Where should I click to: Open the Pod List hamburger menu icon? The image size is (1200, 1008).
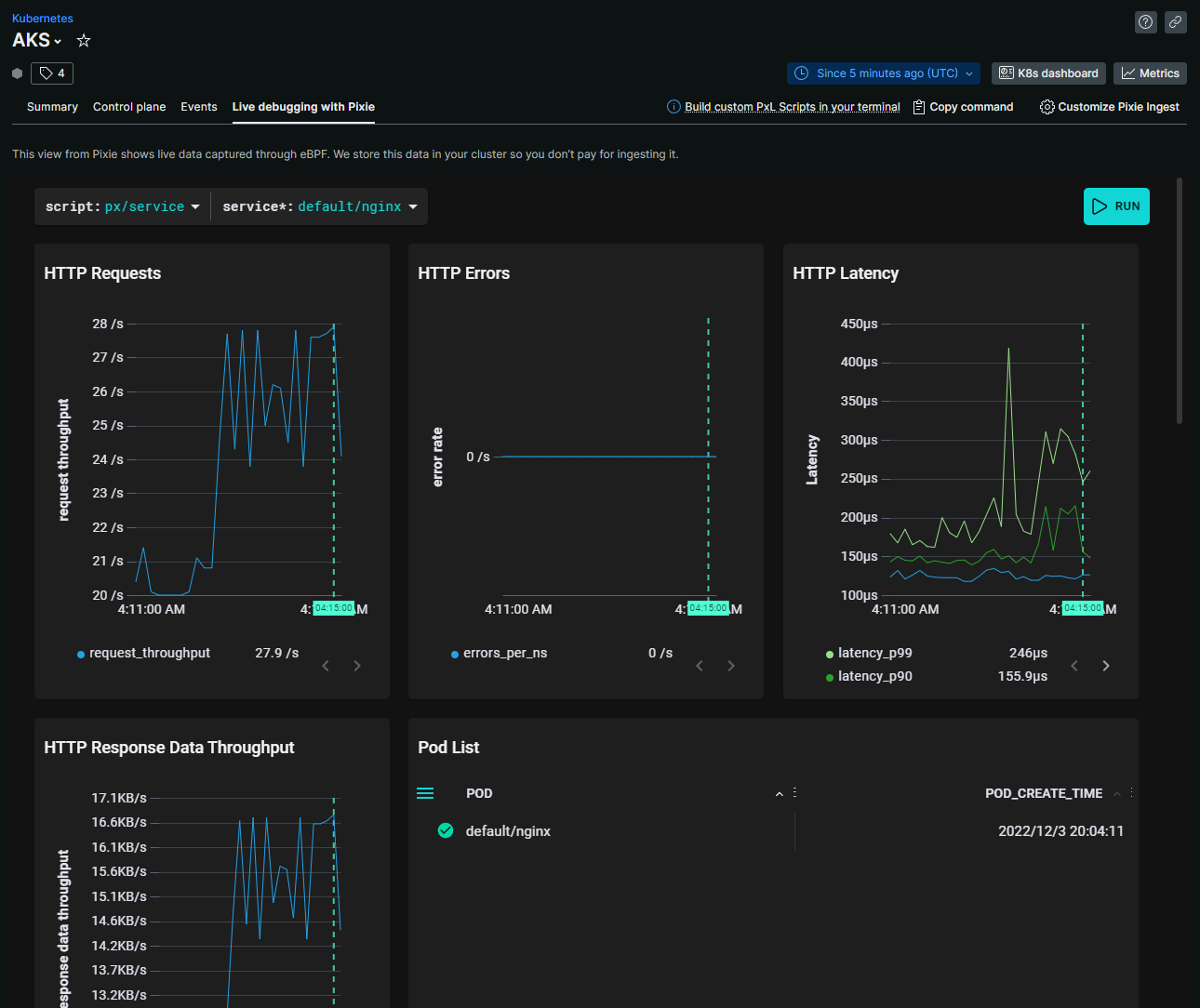pyautogui.click(x=425, y=793)
